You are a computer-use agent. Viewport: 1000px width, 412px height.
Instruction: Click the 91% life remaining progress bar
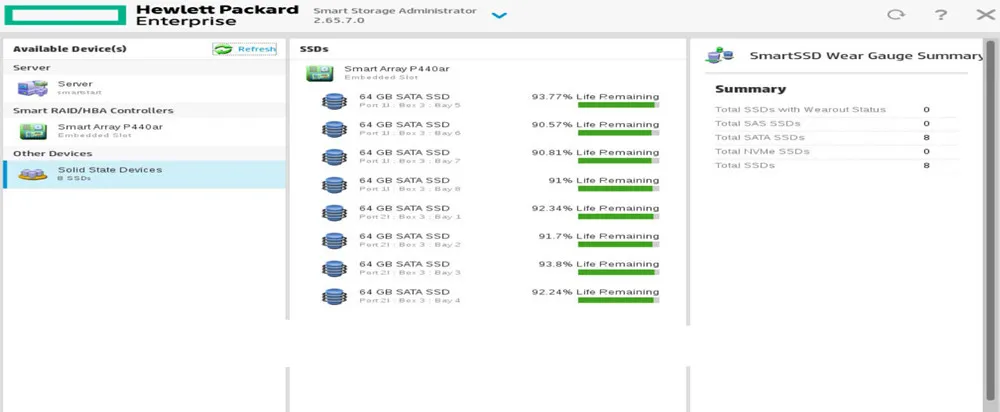point(619,188)
